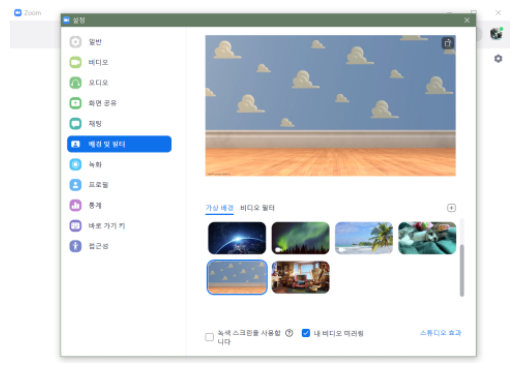This screenshot has height=375, width=520.
Task: Click the help icon beside 녹색 스크린
Action: click(x=289, y=333)
